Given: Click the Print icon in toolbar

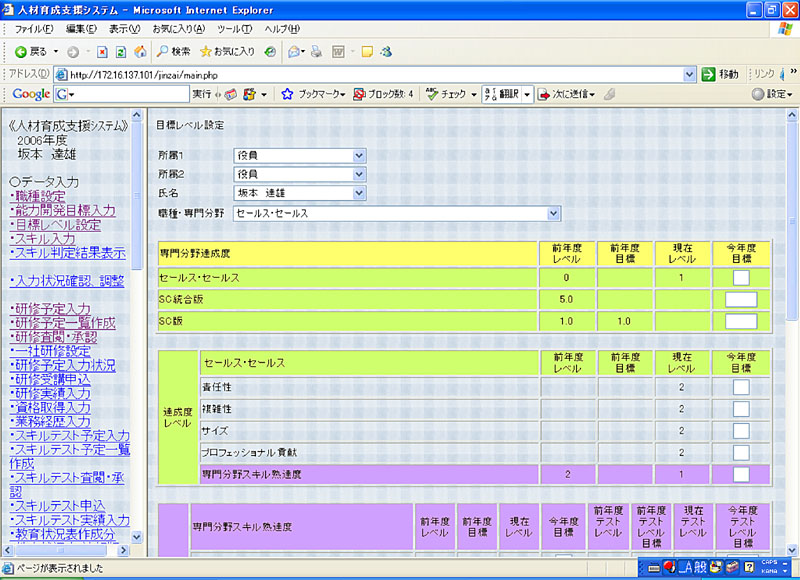Looking at the screenshot, I should pyautogui.click(x=316, y=51).
